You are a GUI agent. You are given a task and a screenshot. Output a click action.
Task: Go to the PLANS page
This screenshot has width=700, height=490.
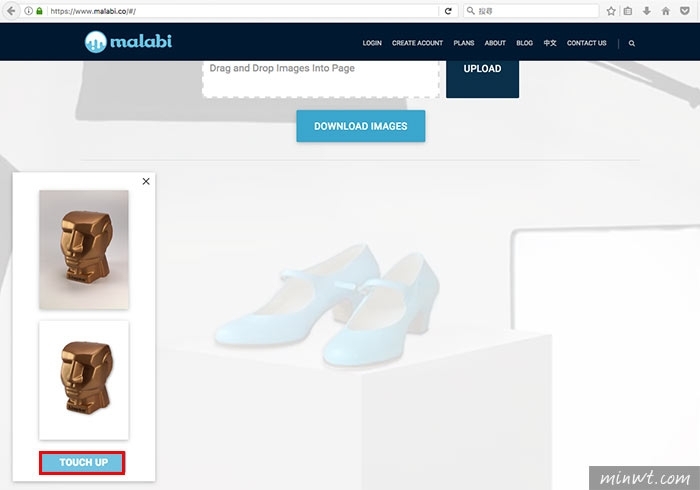coord(464,43)
